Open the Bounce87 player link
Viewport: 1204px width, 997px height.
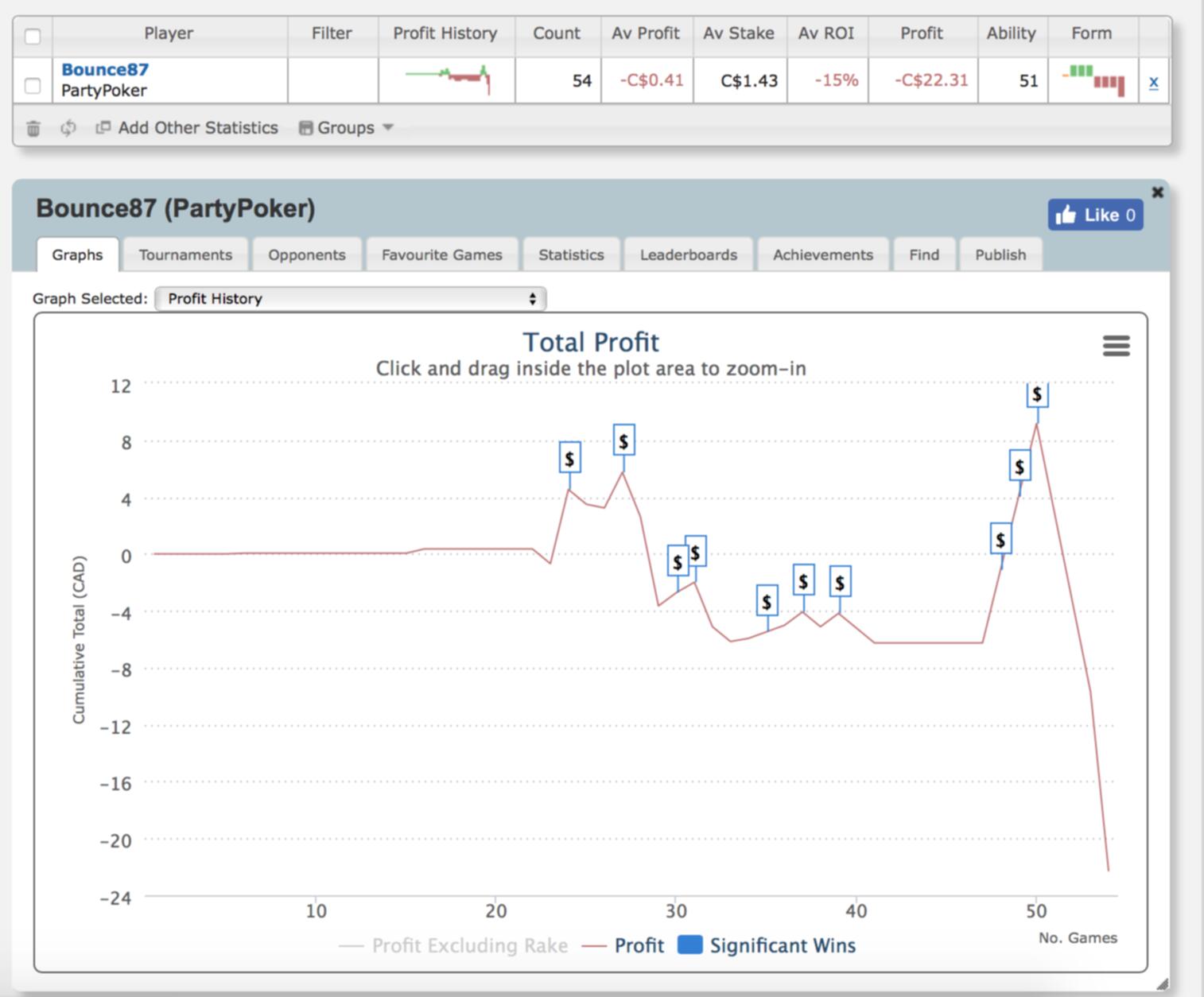click(x=105, y=70)
